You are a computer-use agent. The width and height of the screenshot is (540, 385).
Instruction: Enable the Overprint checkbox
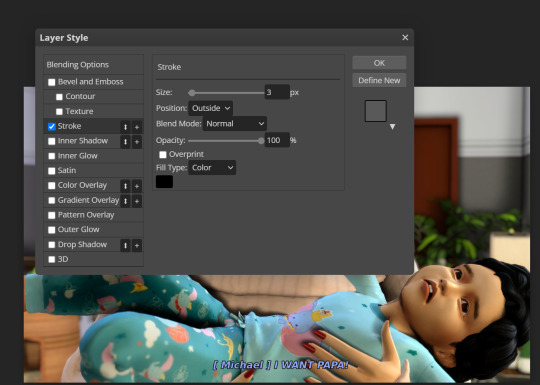coord(163,154)
